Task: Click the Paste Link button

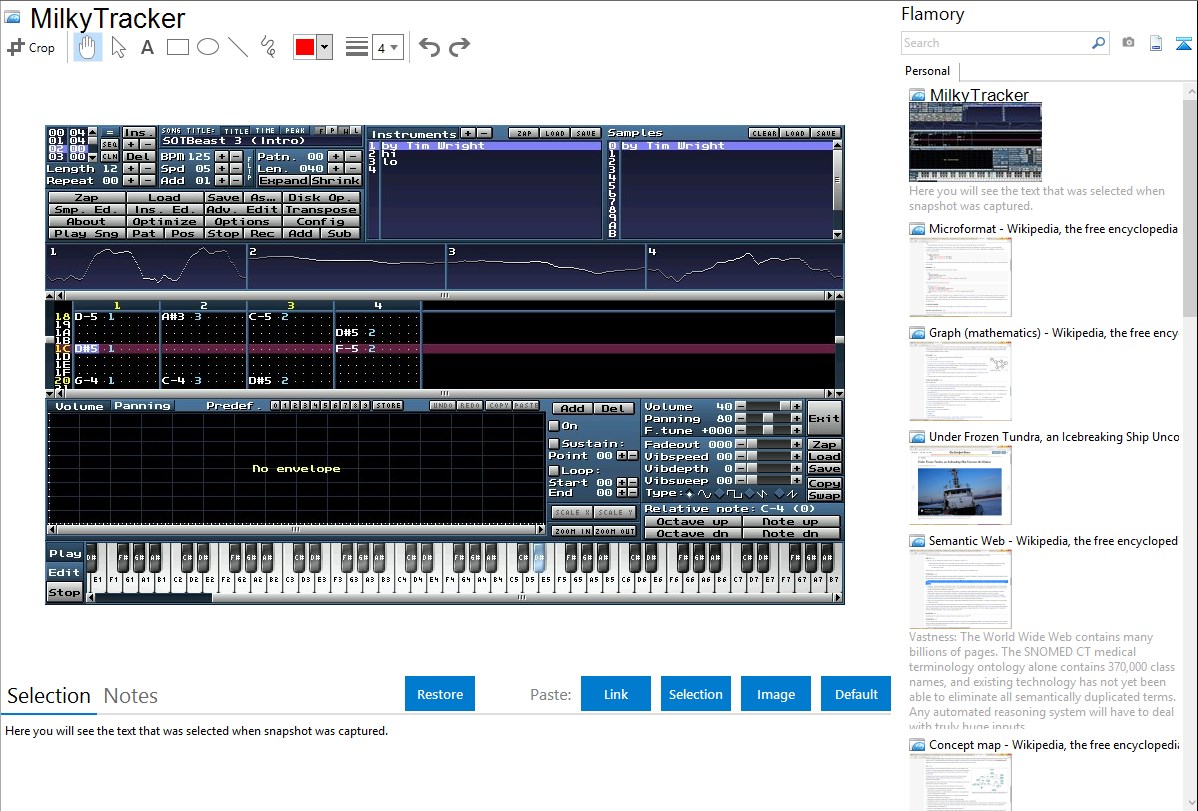Action: pyautogui.click(x=616, y=694)
